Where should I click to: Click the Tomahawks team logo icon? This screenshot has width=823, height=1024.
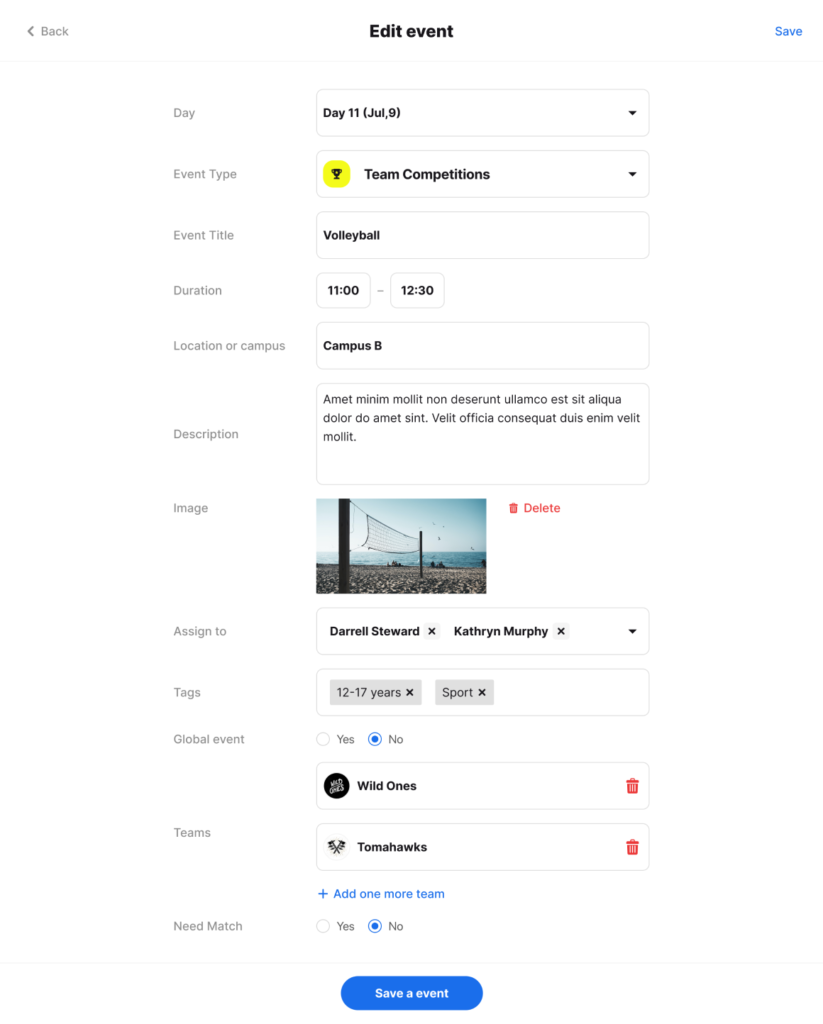tap(336, 847)
